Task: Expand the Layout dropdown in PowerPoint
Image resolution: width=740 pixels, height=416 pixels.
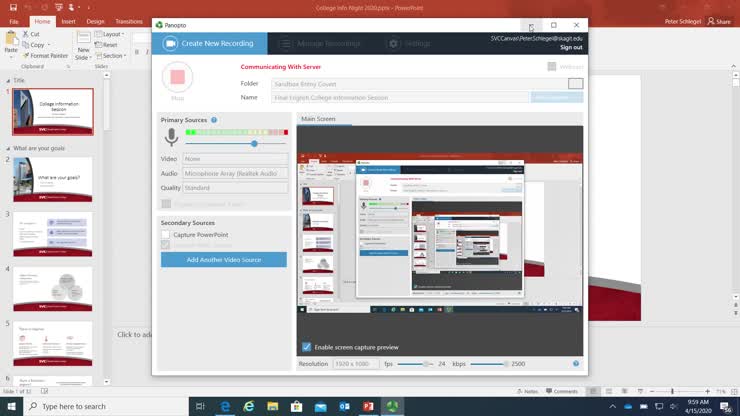Action: tap(110, 34)
